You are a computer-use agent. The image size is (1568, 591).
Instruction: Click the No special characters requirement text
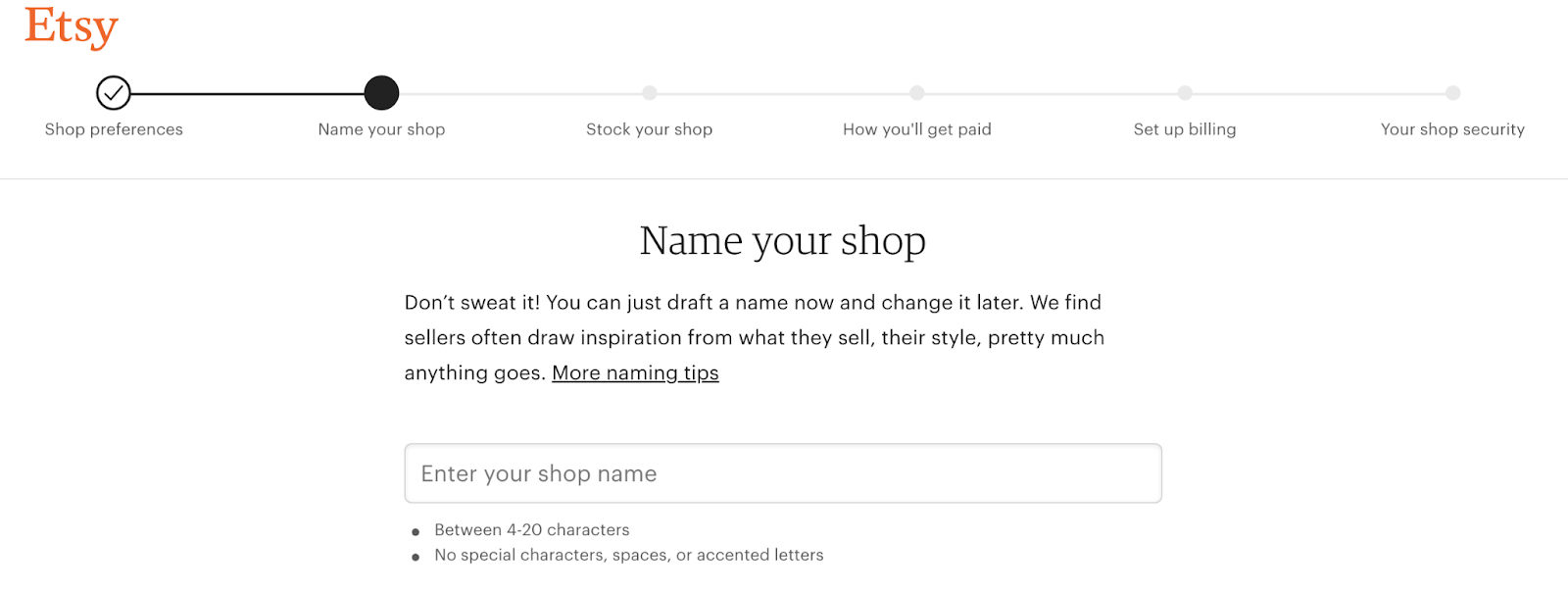click(629, 556)
